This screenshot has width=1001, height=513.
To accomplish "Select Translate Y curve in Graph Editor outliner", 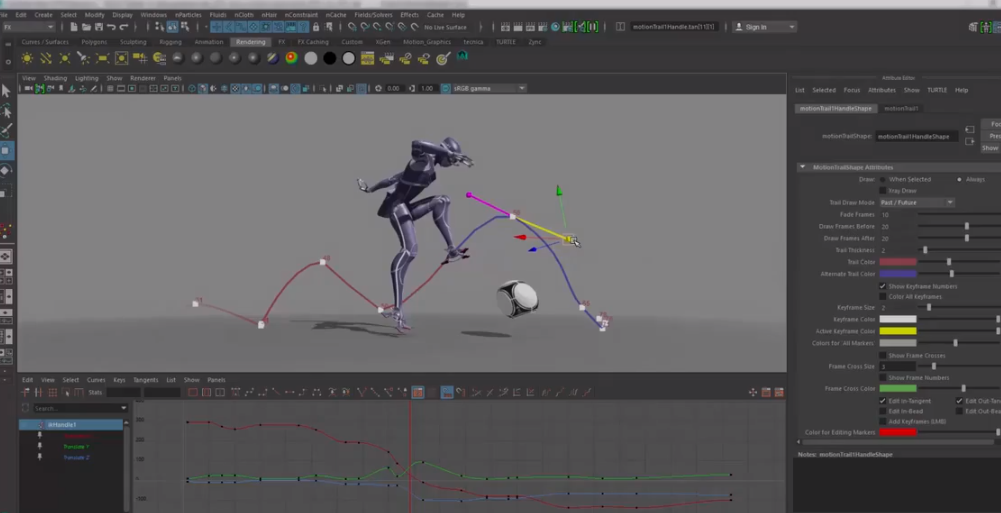I will point(76,446).
